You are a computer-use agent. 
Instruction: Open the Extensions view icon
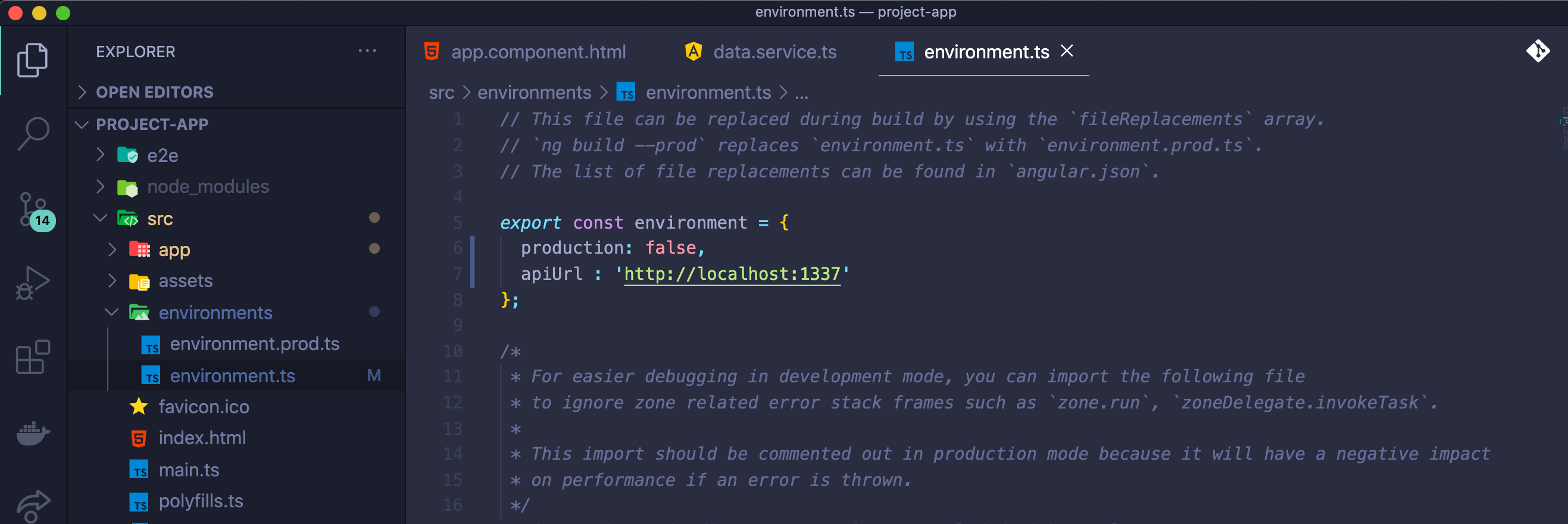coord(33,357)
